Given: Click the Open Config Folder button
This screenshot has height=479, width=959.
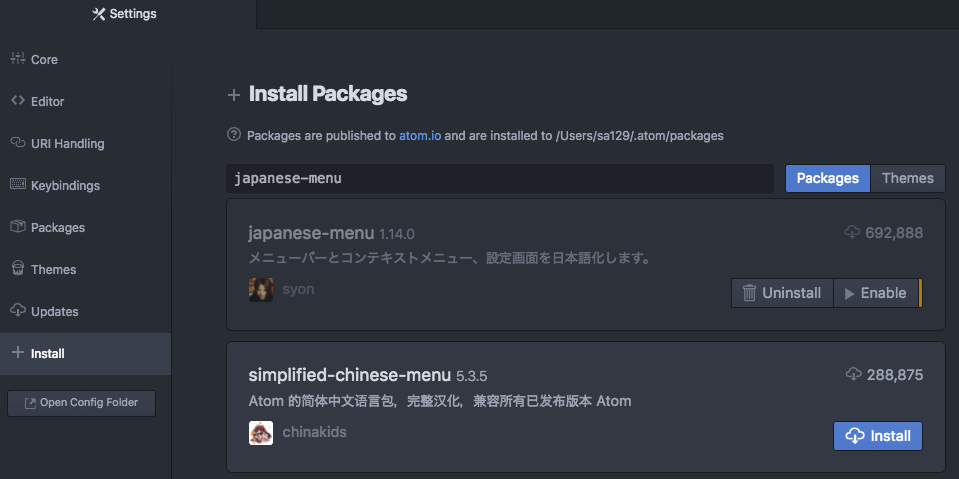Looking at the screenshot, I should click(81, 403).
